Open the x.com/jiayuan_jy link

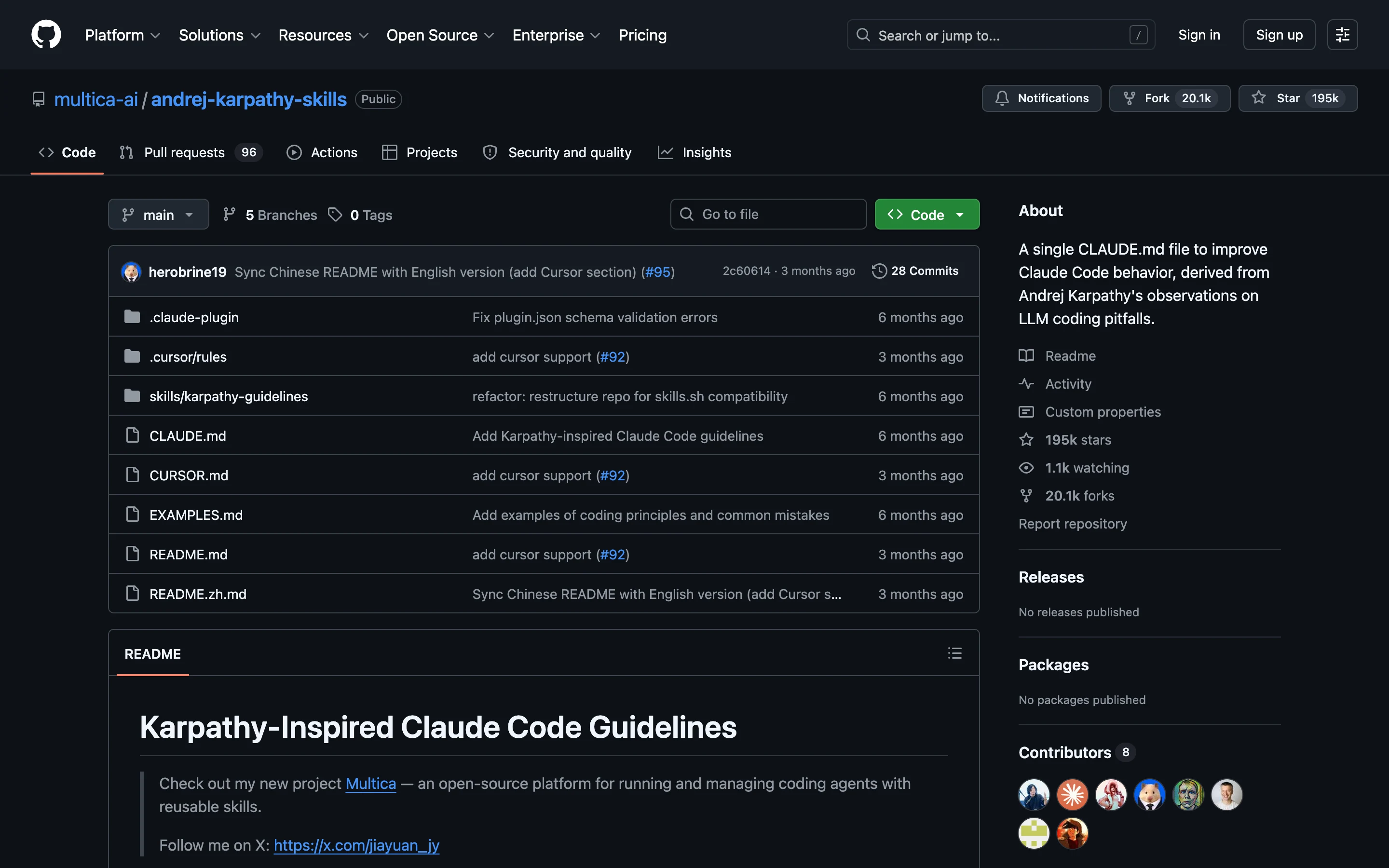pos(356,845)
